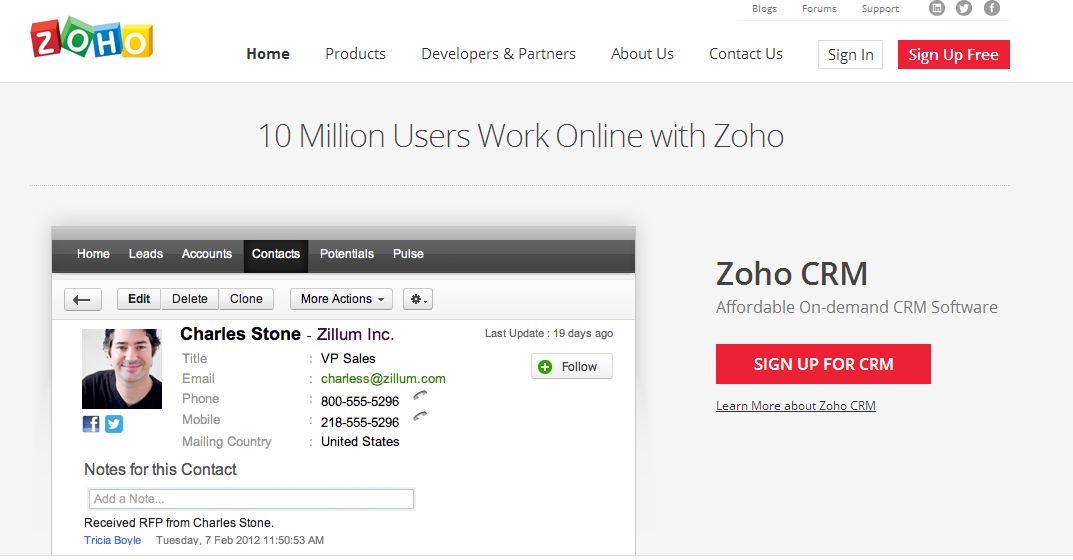This screenshot has height=560, width=1073.
Task: Expand the More Actions dropdown
Action: tap(343, 299)
